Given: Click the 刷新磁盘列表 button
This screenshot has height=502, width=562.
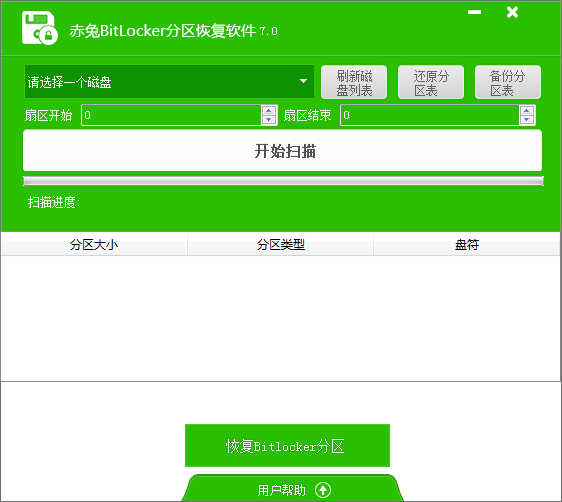Looking at the screenshot, I should [x=354, y=82].
